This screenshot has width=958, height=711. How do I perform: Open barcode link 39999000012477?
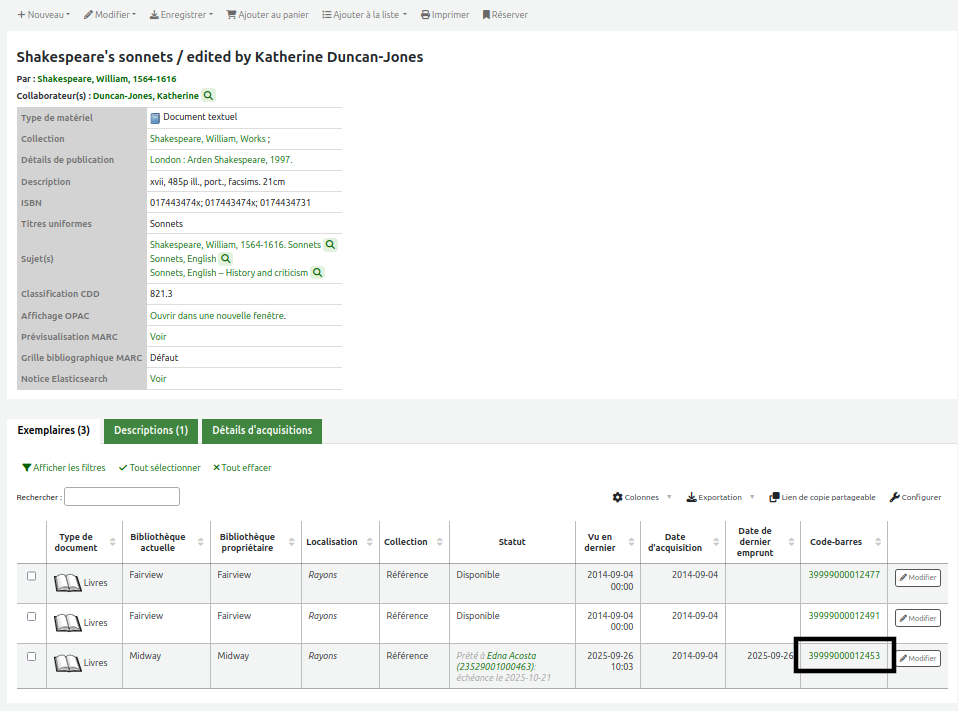844,575
